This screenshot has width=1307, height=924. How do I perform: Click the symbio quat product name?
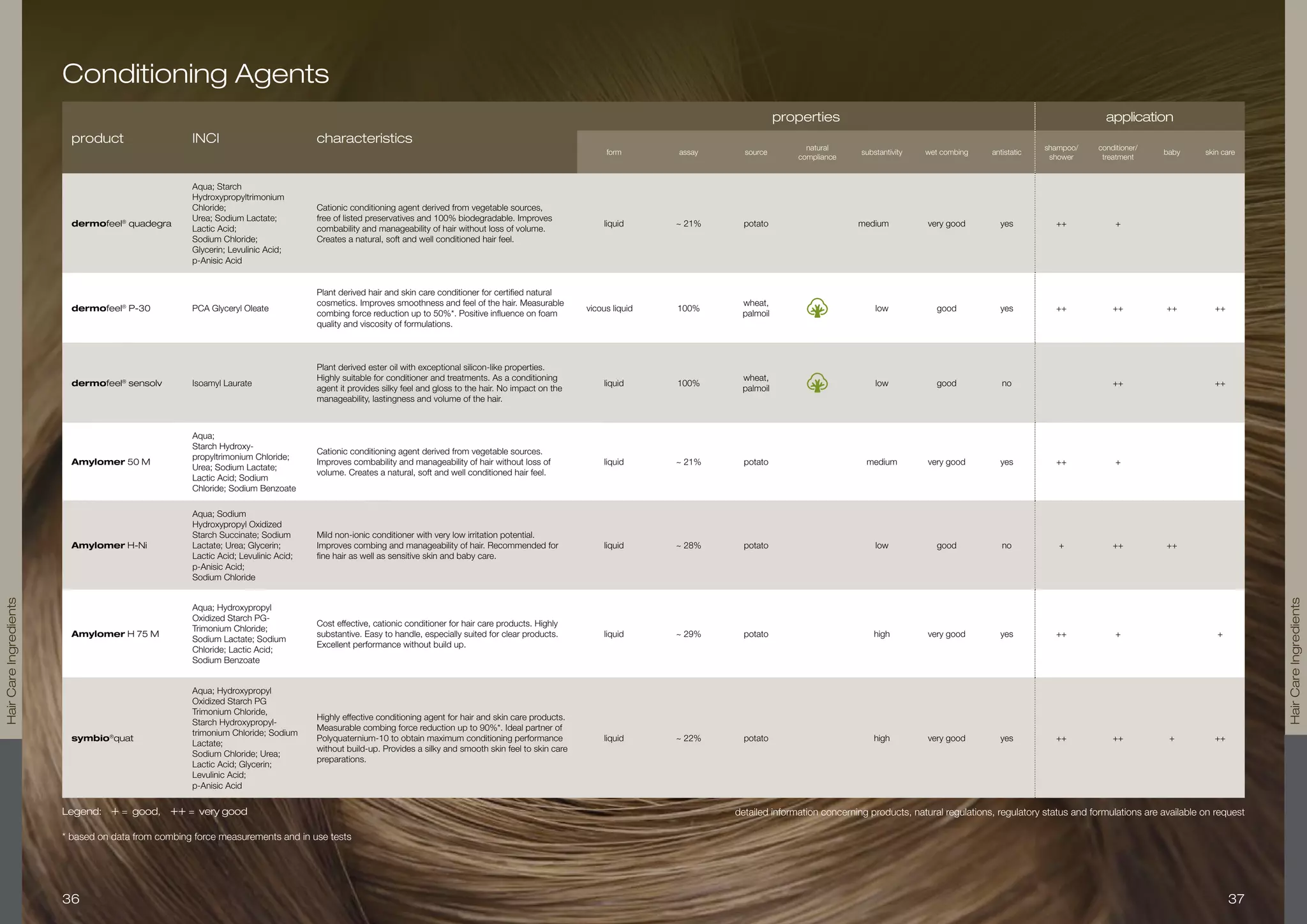pos(102,738)
